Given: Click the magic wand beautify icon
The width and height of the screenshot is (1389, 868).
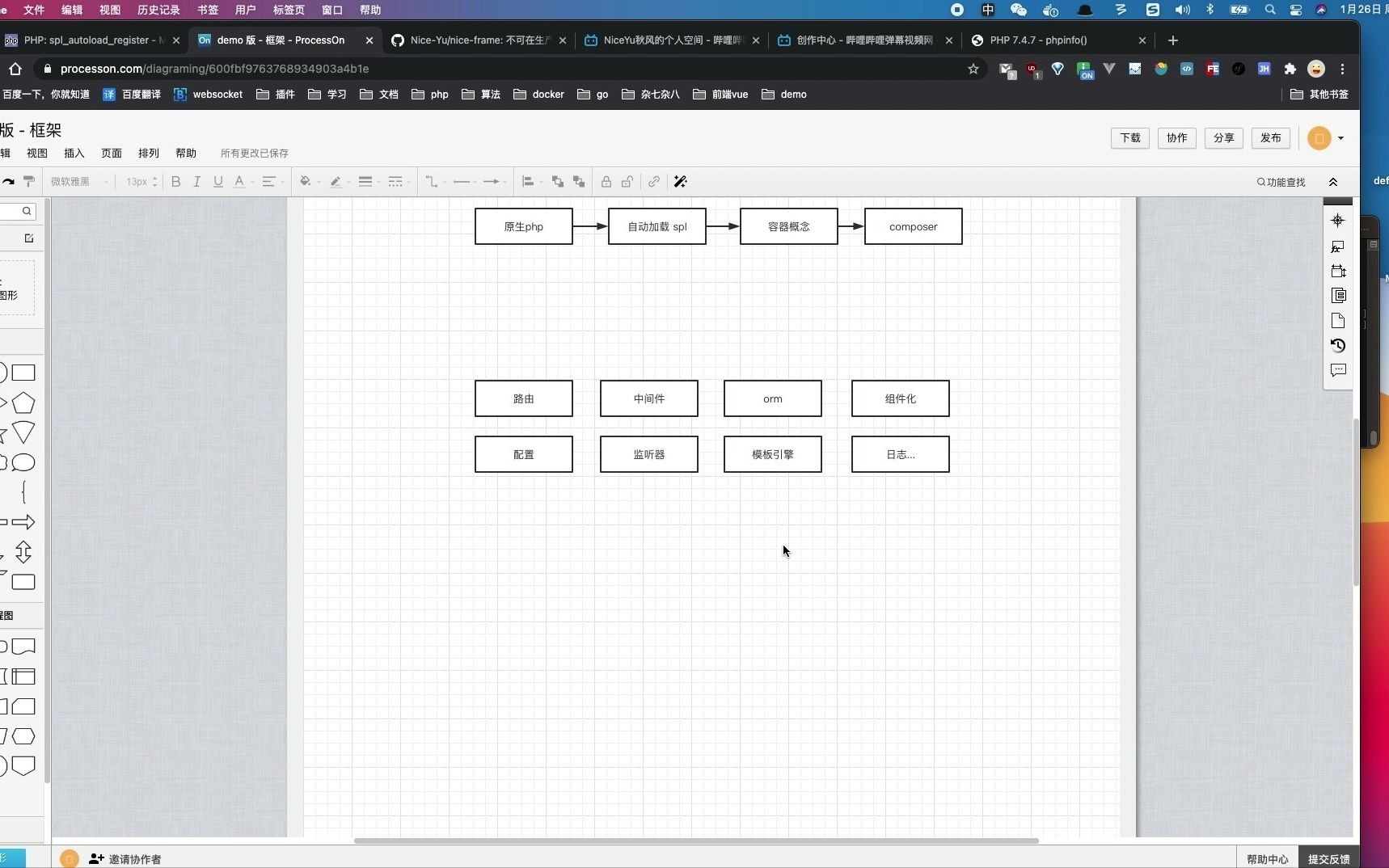Looking at the screenshot, I should pyautogui.click(x=681, y=182).
